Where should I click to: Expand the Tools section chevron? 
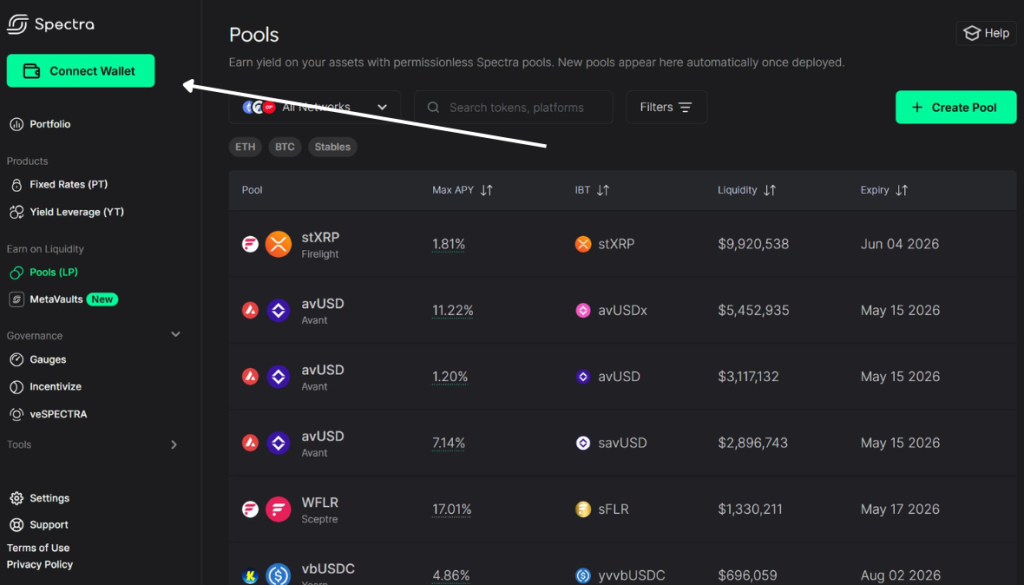pos(174,445)
